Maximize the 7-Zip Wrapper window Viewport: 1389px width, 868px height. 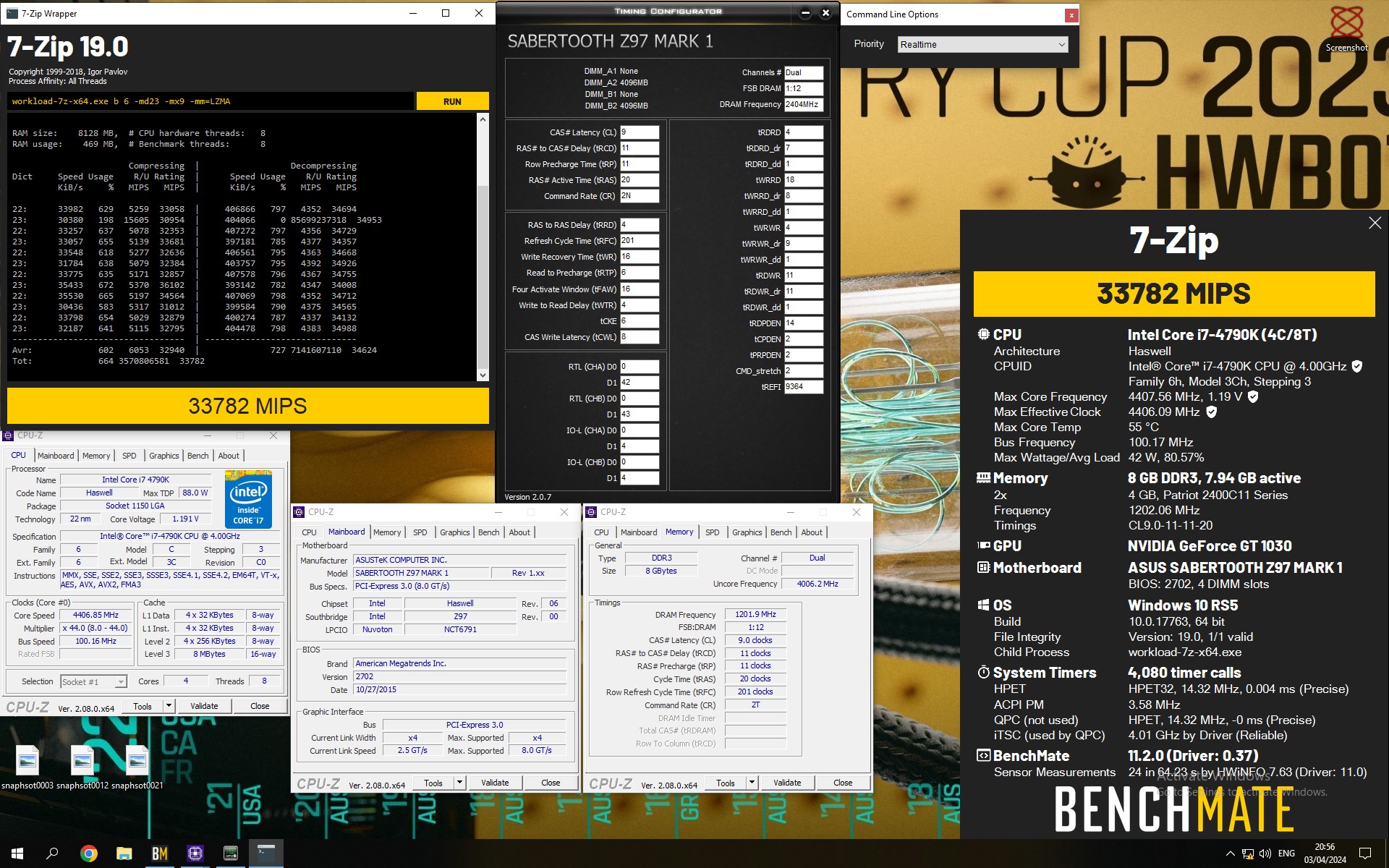coord(446,13)
